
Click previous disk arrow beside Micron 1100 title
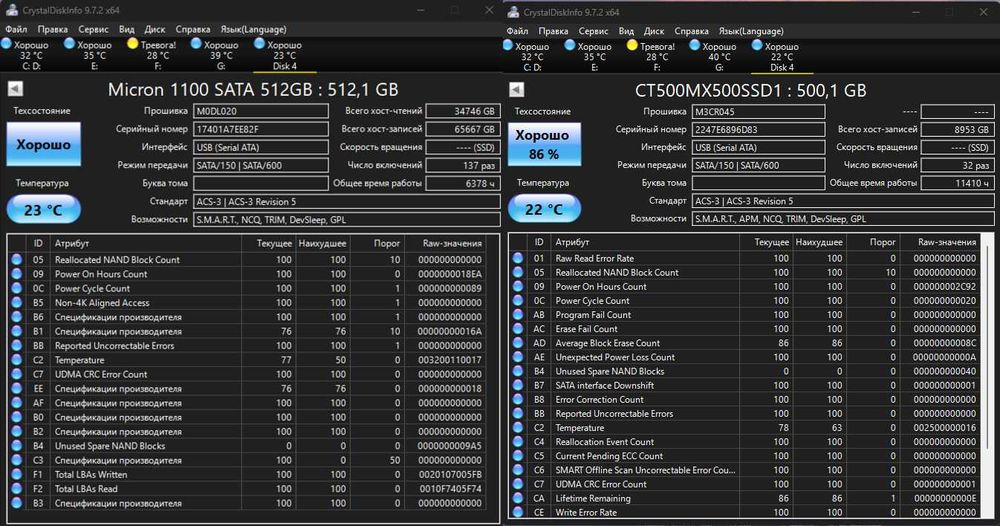click(15, 89)
